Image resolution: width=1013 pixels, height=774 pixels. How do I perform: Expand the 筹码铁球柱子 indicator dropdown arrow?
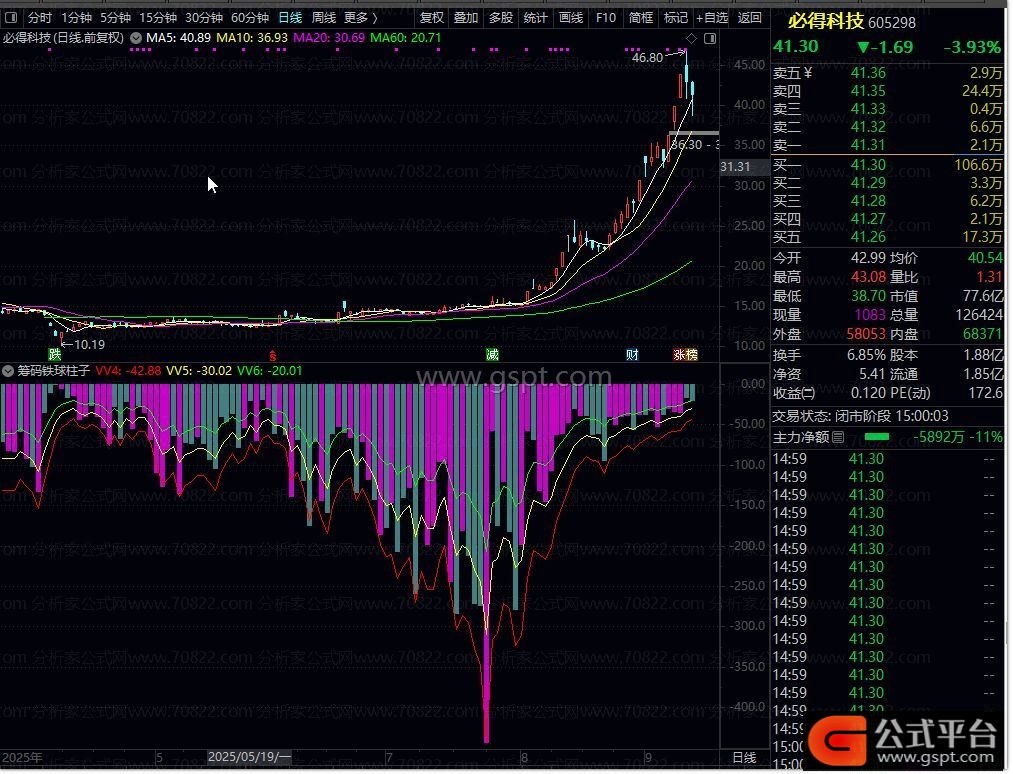pos(9,371)
